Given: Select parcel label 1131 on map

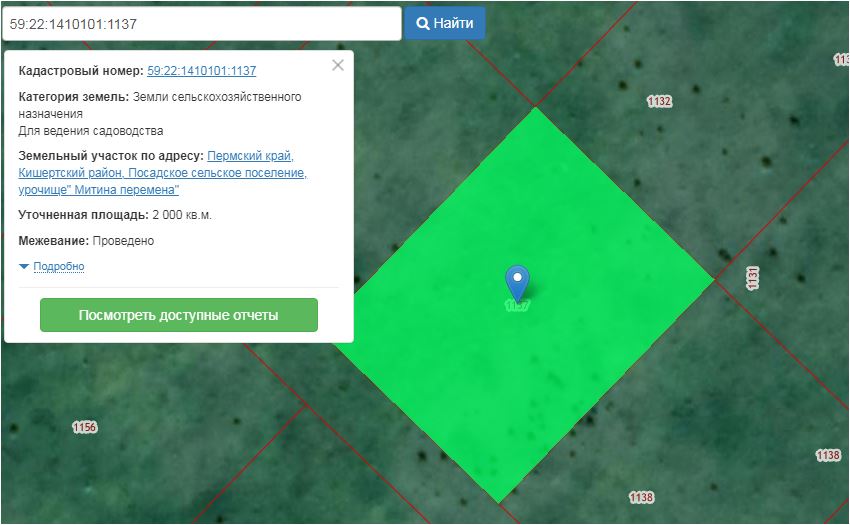Looking at the screenshot, I should 753,278.
